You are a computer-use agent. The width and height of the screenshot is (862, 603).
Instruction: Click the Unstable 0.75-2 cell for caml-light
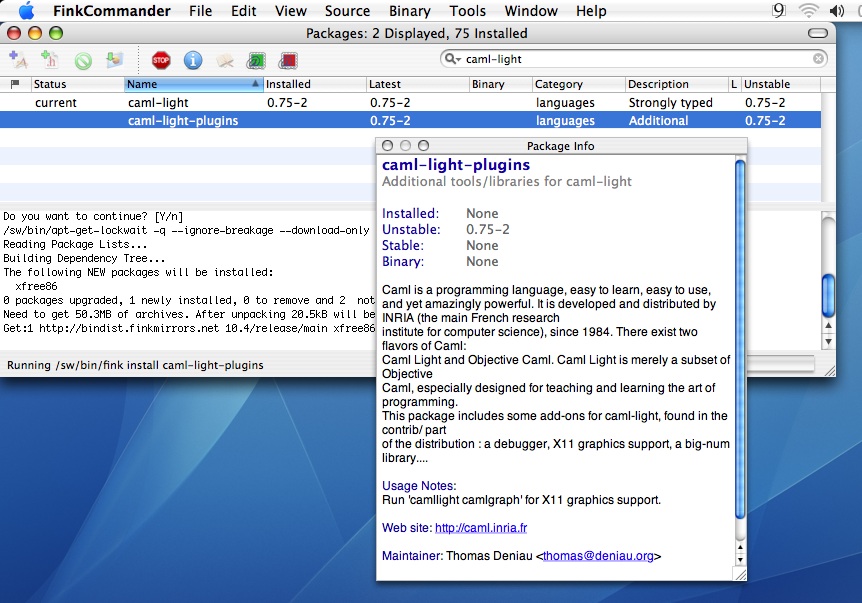click(765, 103)
